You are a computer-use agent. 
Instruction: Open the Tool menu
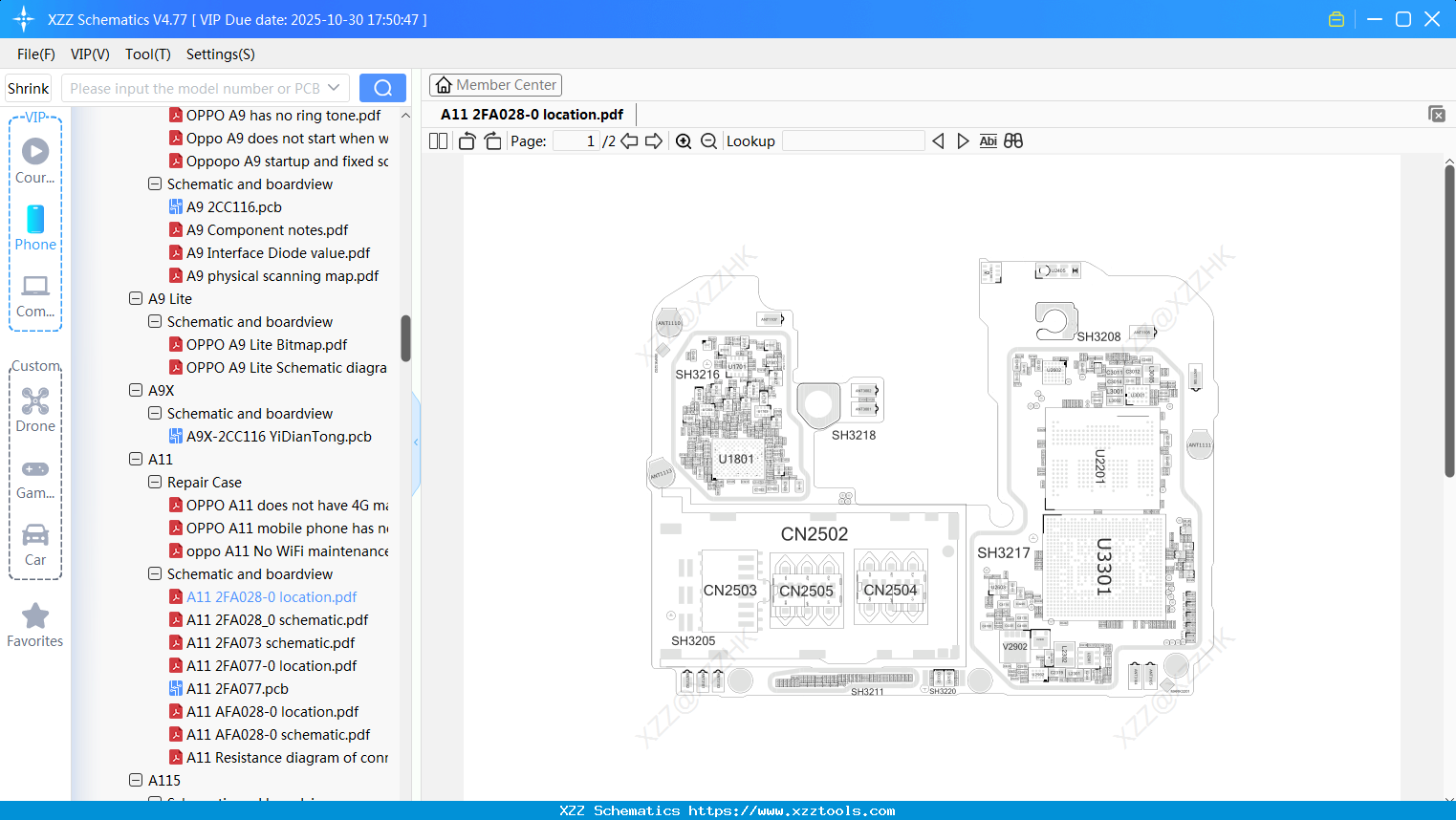[x=147, y=54]
